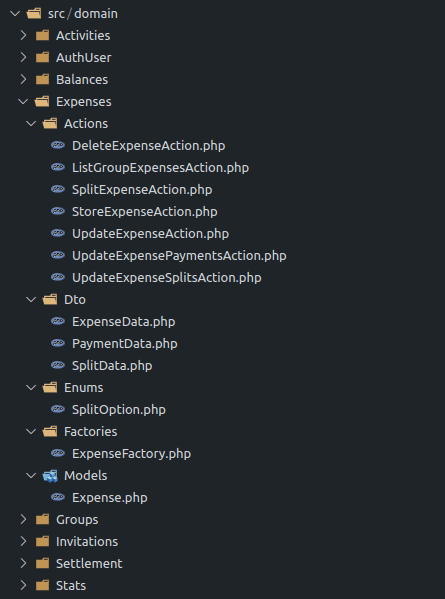Click the folder icon next to Stats
This screenshot has width=445, height=599.
42,585
